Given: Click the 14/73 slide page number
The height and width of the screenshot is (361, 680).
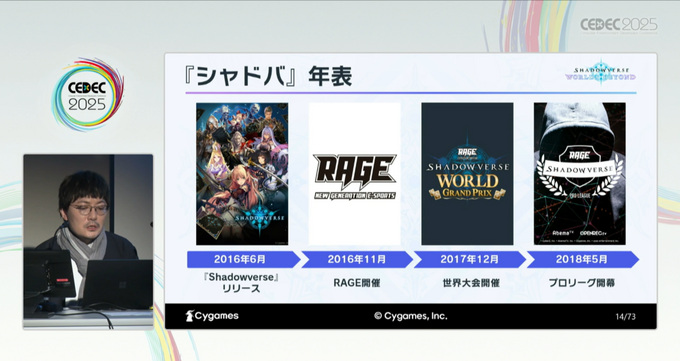Looking at the screenshot, I should point(625,316).
